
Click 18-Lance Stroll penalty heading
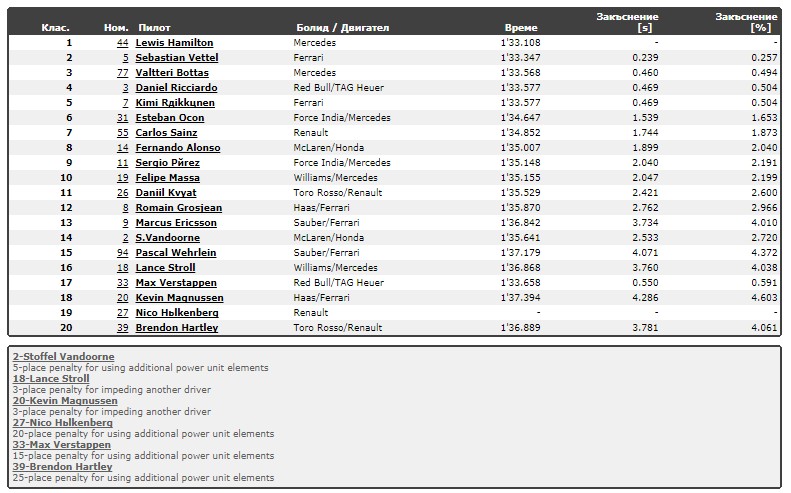coord(51,379)
